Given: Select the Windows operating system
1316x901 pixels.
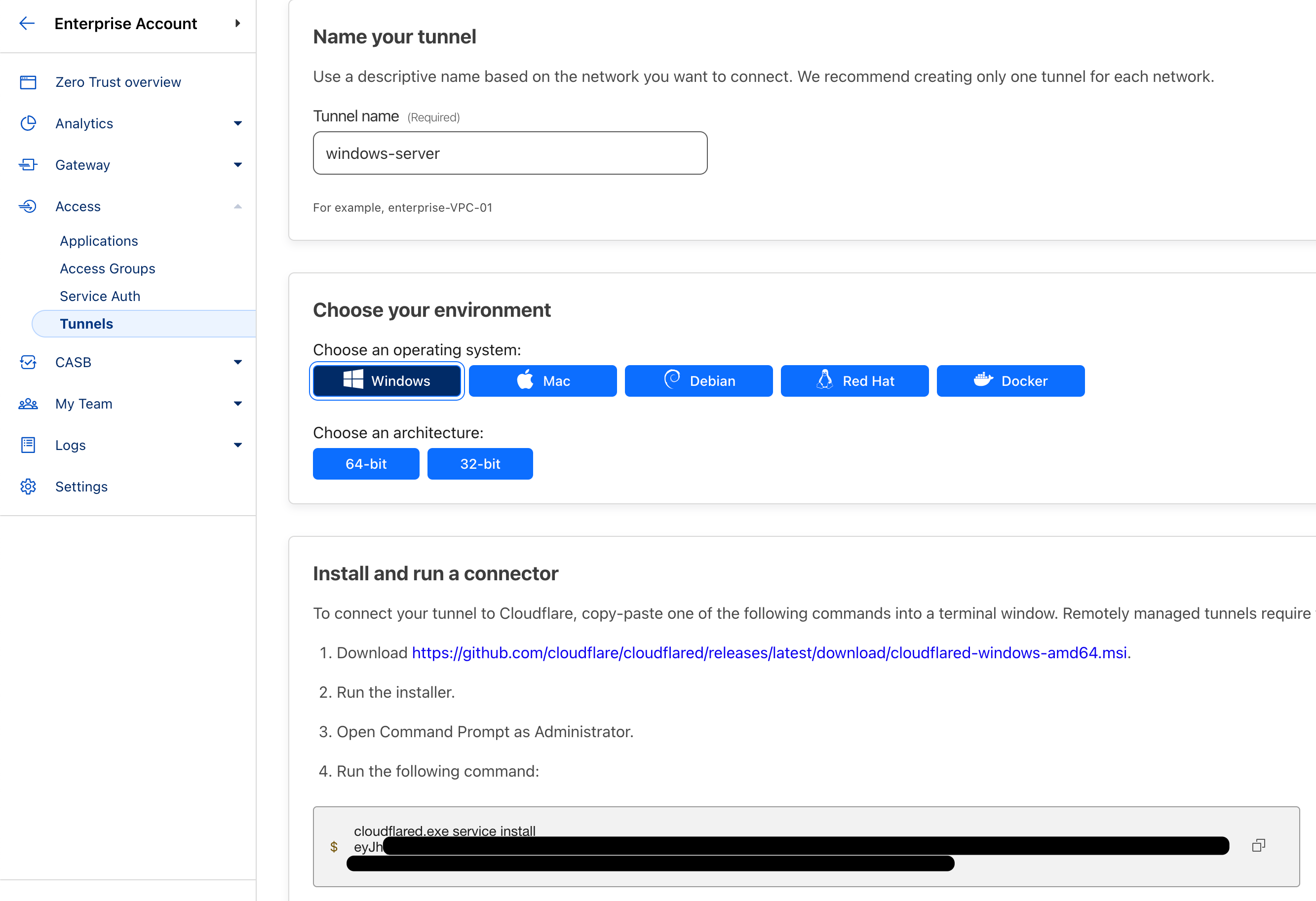Looking at the screenshot, I should click(x=387, y=381).
